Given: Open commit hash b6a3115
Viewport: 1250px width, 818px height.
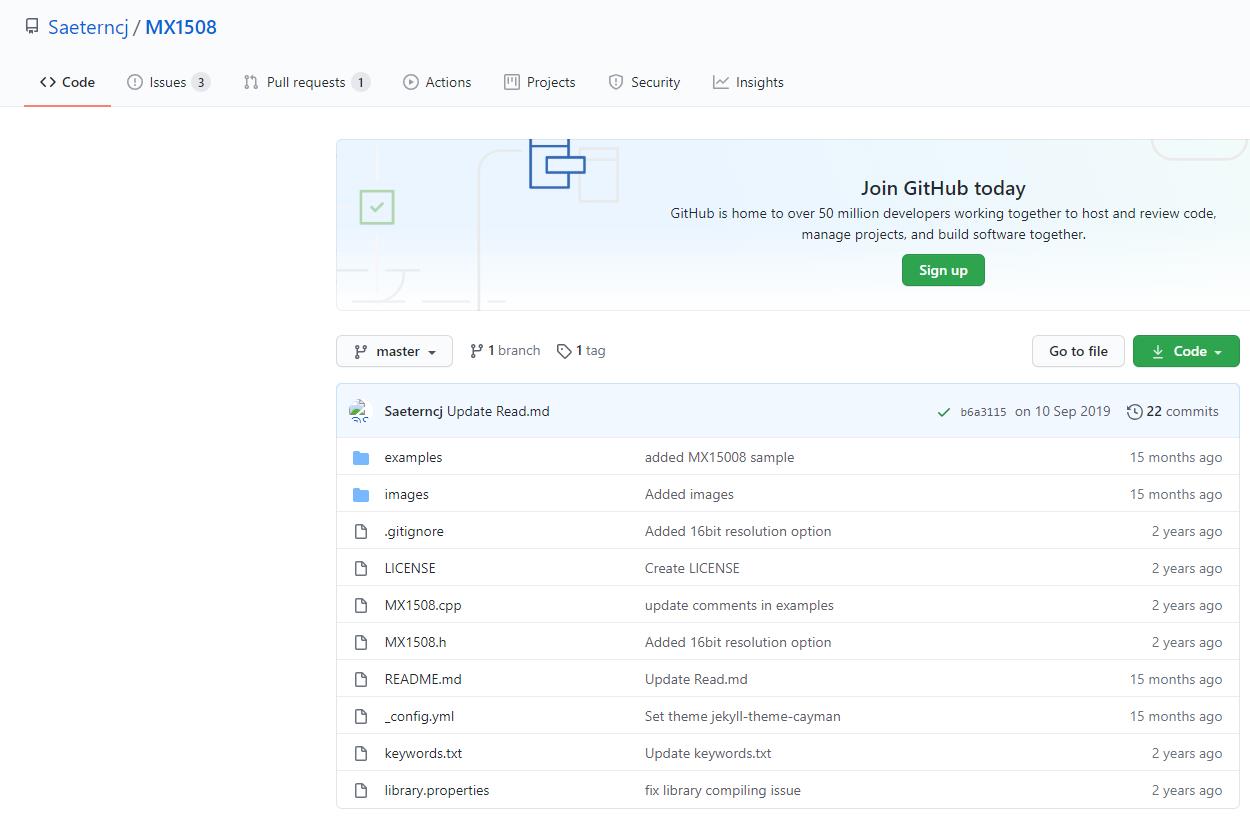Looking at the screenshot, I should point(983,412).
